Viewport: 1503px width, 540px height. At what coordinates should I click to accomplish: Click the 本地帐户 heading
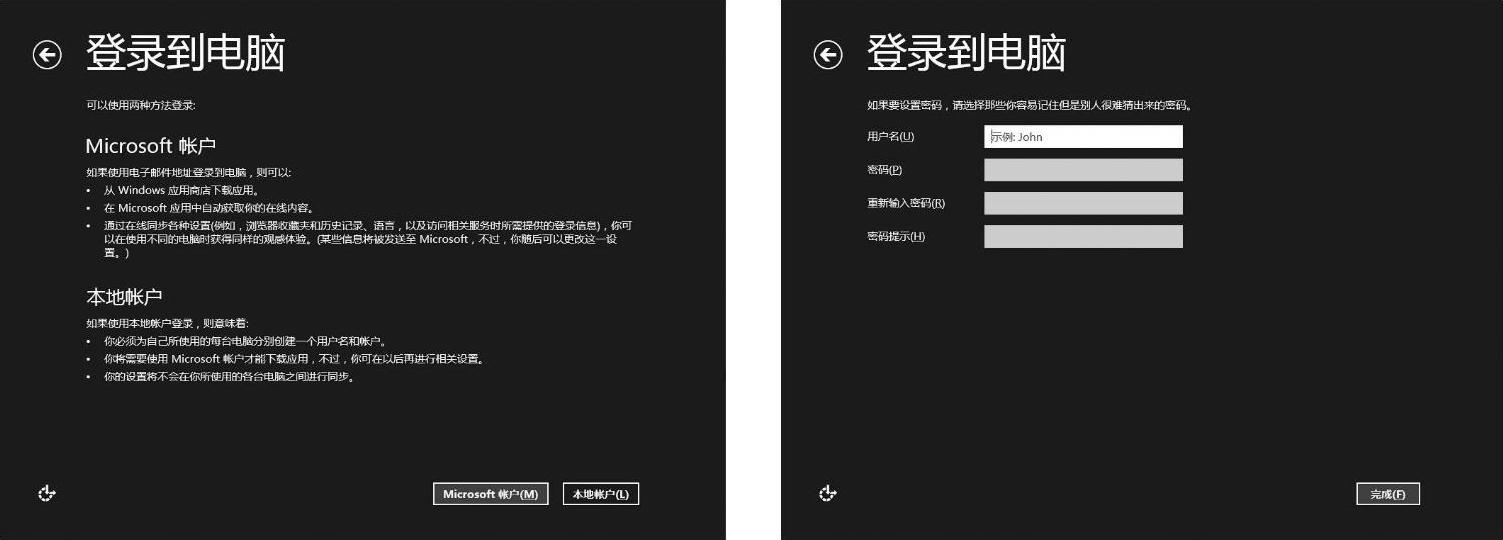coord(124,297)
